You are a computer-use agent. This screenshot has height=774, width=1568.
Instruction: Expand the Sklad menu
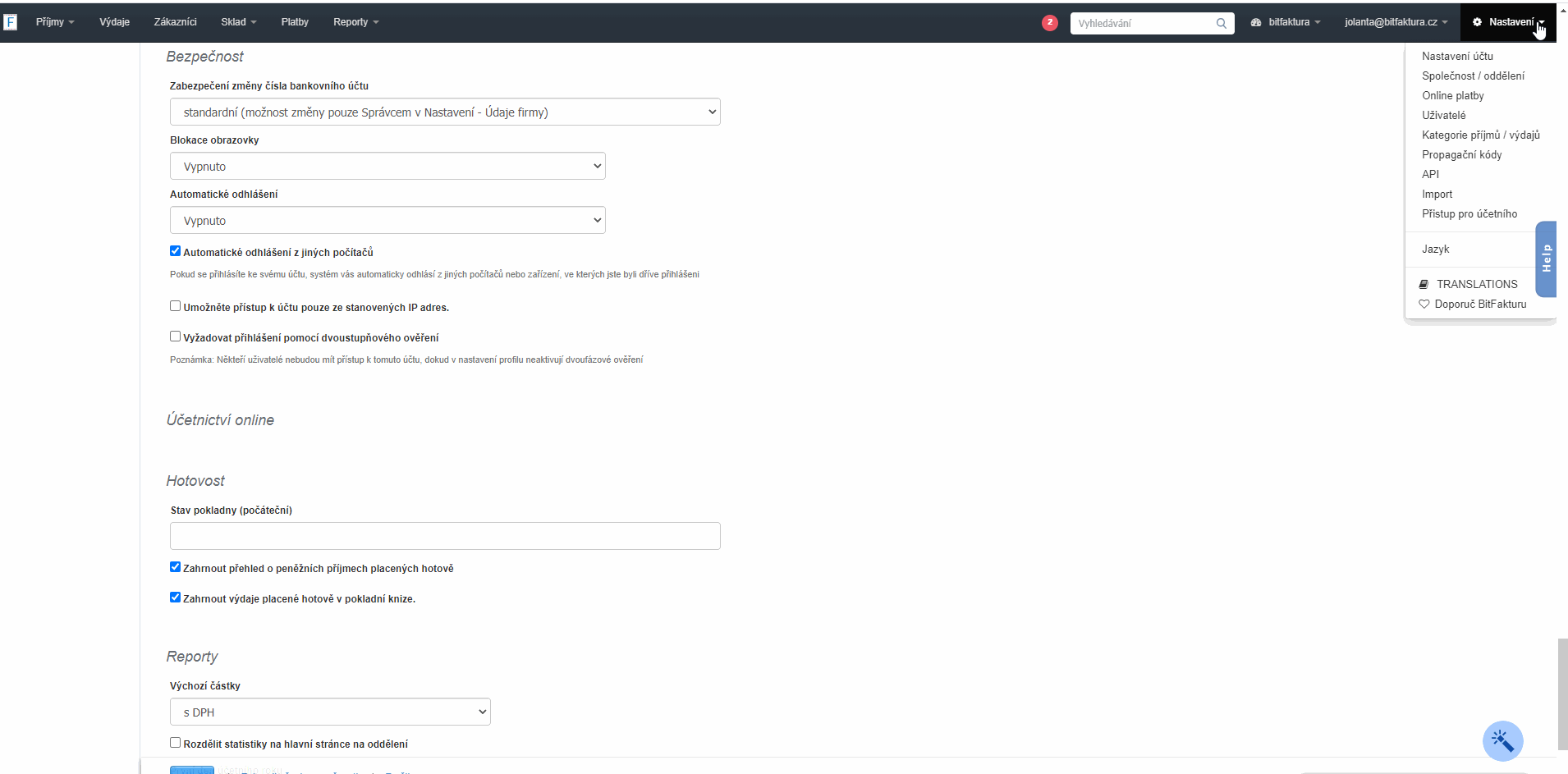(239, 22)
